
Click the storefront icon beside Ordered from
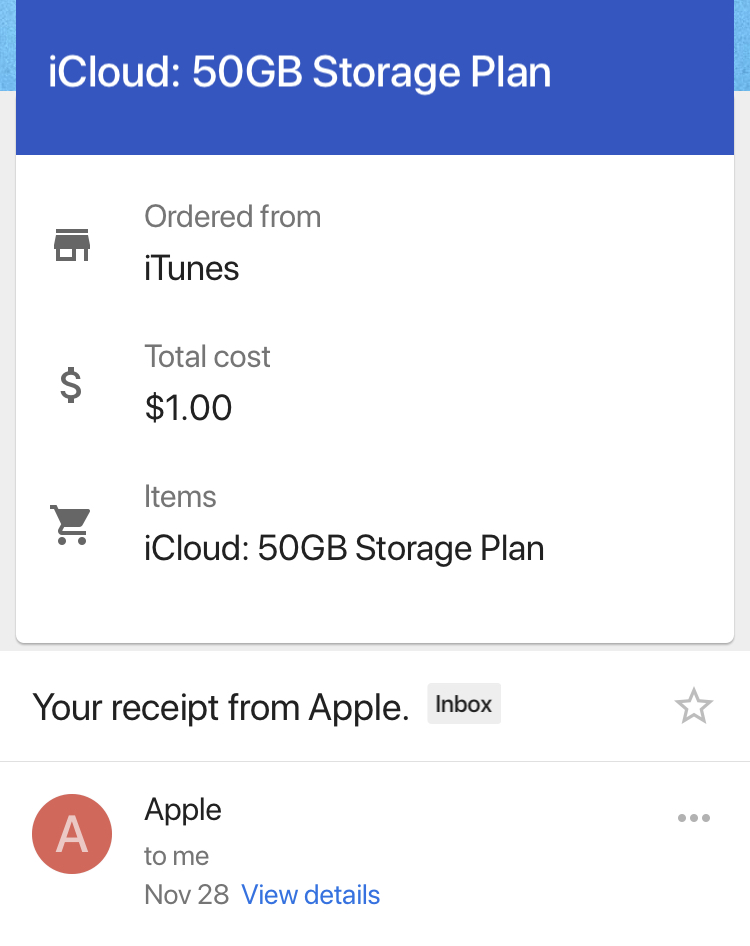(71, 244)
